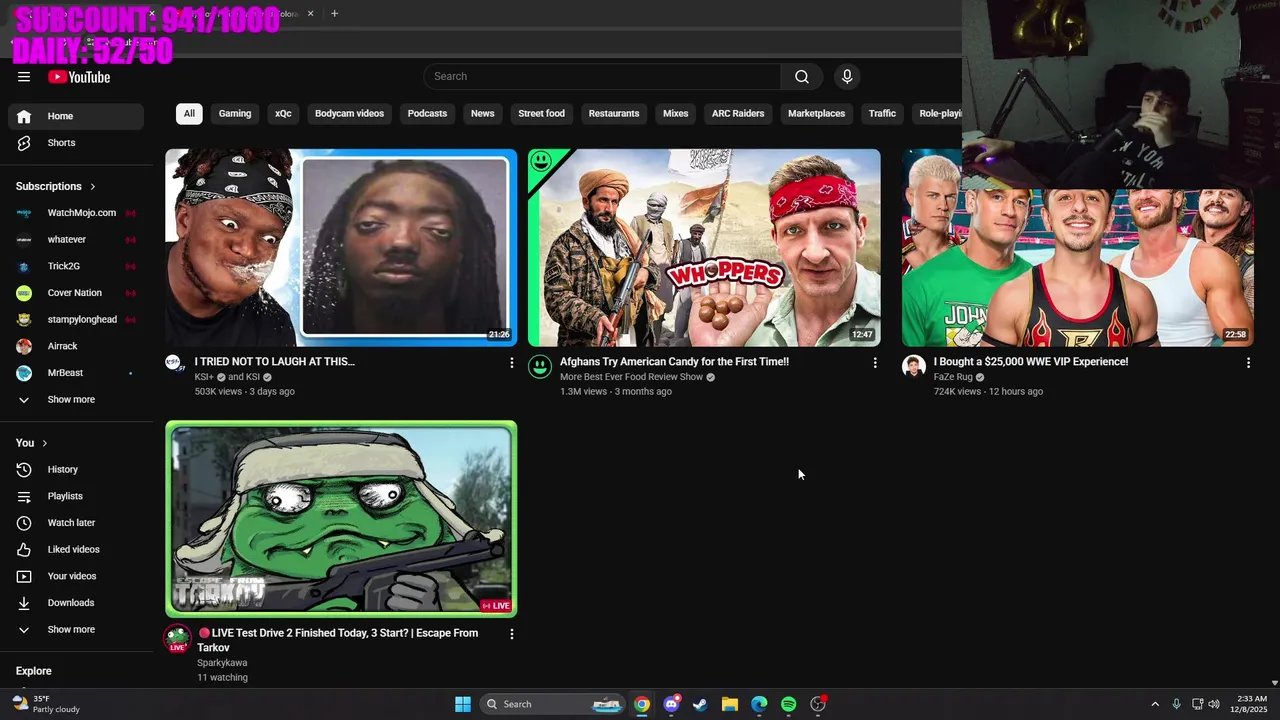Open Steam from the taskbar
The image size is (1280, 720).
click(700, 704)
